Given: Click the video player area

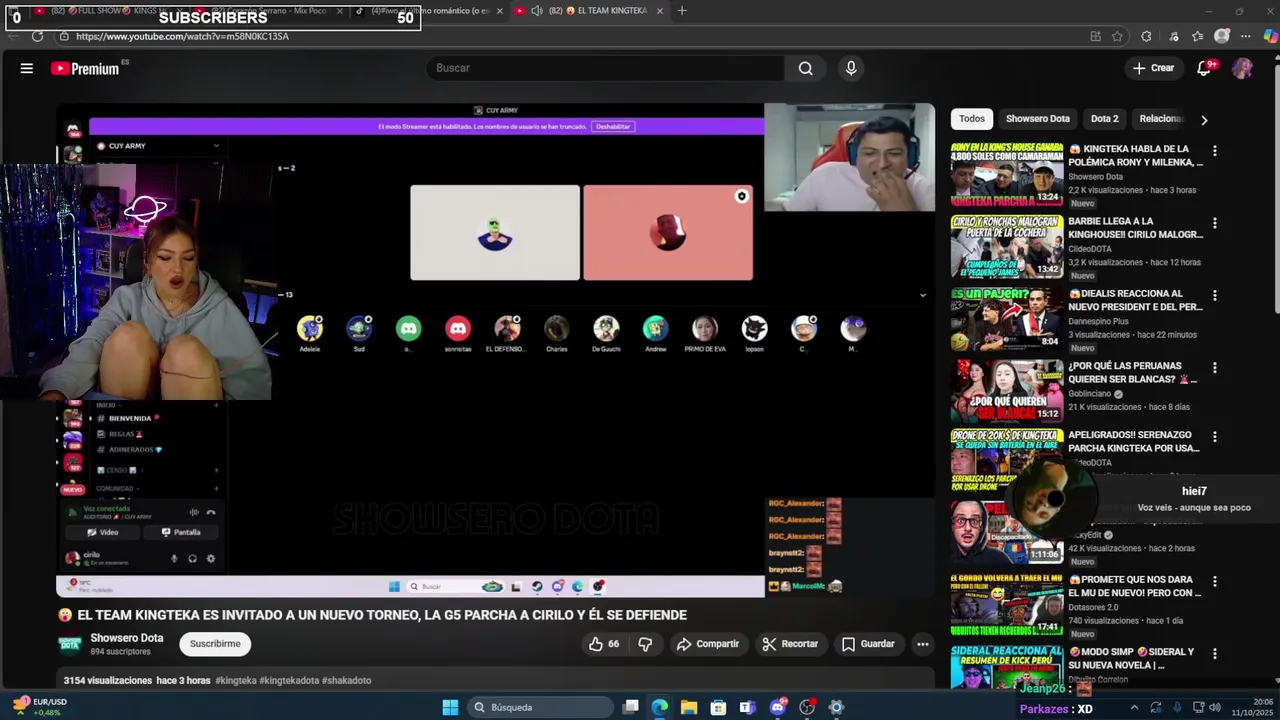Looking at the screenshot, I should coord(495,350).
